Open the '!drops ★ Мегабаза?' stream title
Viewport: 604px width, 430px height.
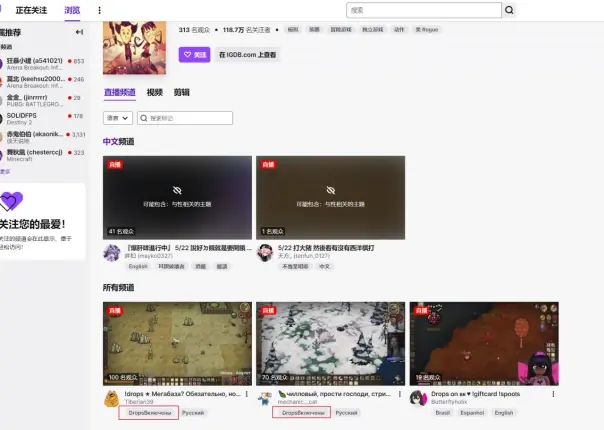[182, 394]
